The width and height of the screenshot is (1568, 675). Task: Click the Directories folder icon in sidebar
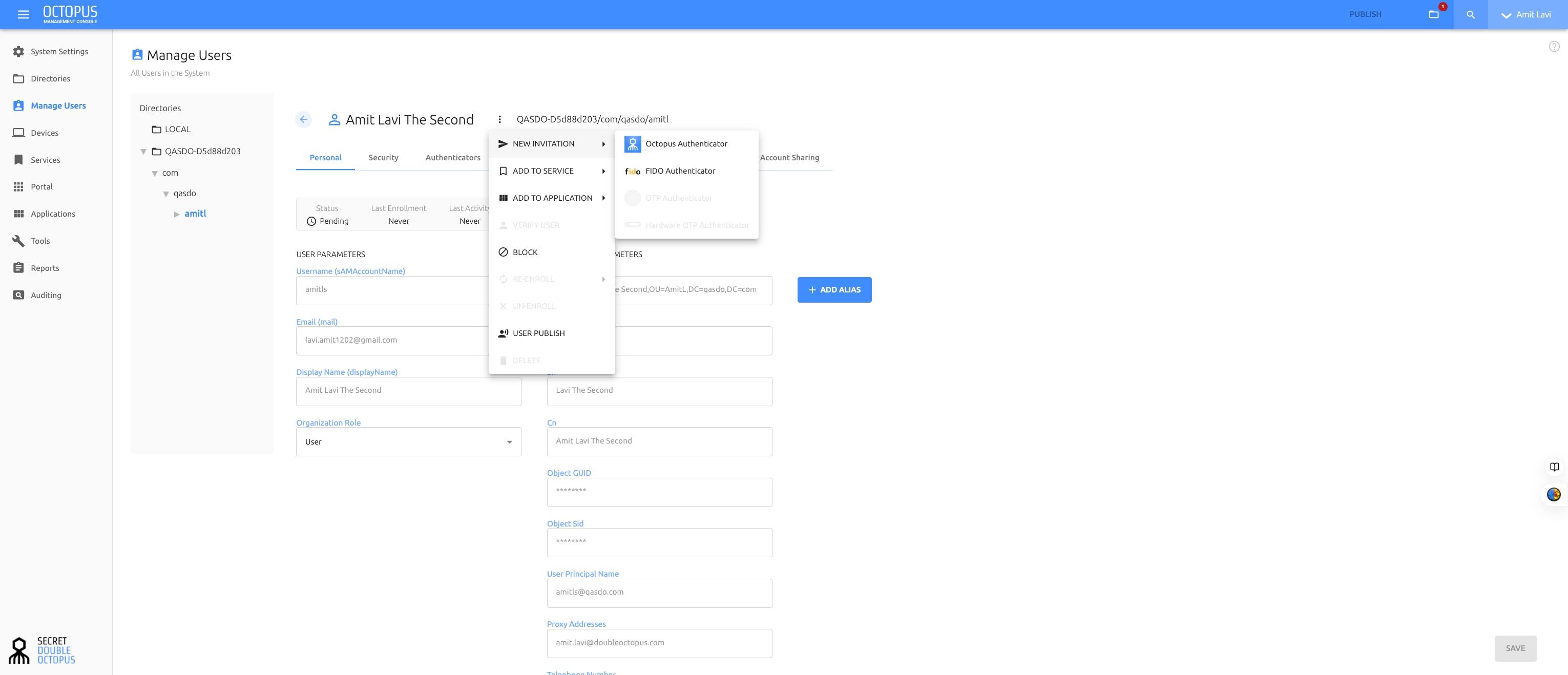coord(19,78)
